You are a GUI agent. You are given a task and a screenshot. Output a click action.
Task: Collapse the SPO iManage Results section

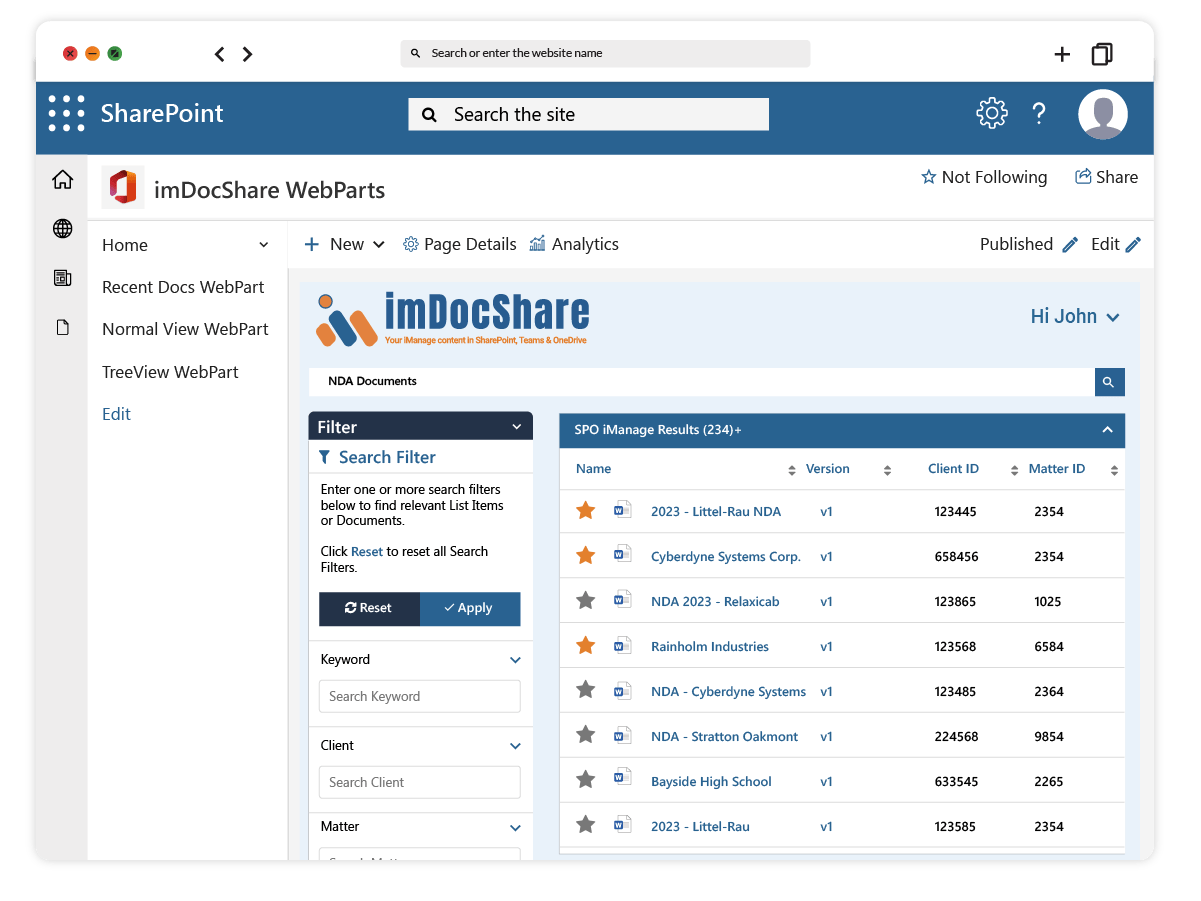pyautogui.click(x=1107, y=430)
